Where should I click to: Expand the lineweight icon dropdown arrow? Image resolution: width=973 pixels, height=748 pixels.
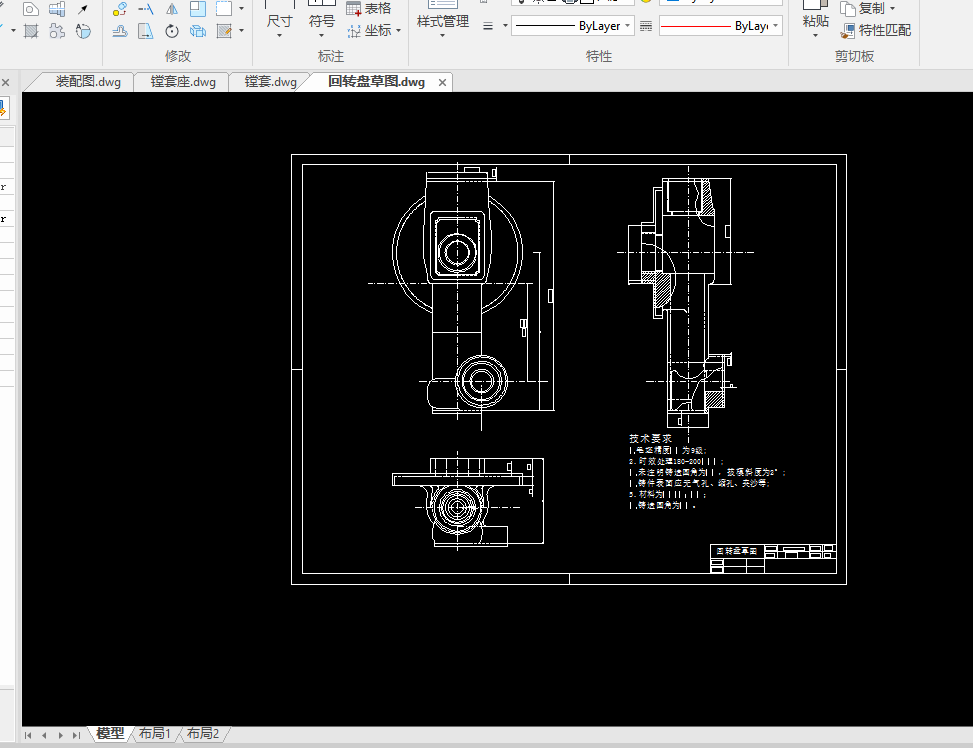coord(505,26)
